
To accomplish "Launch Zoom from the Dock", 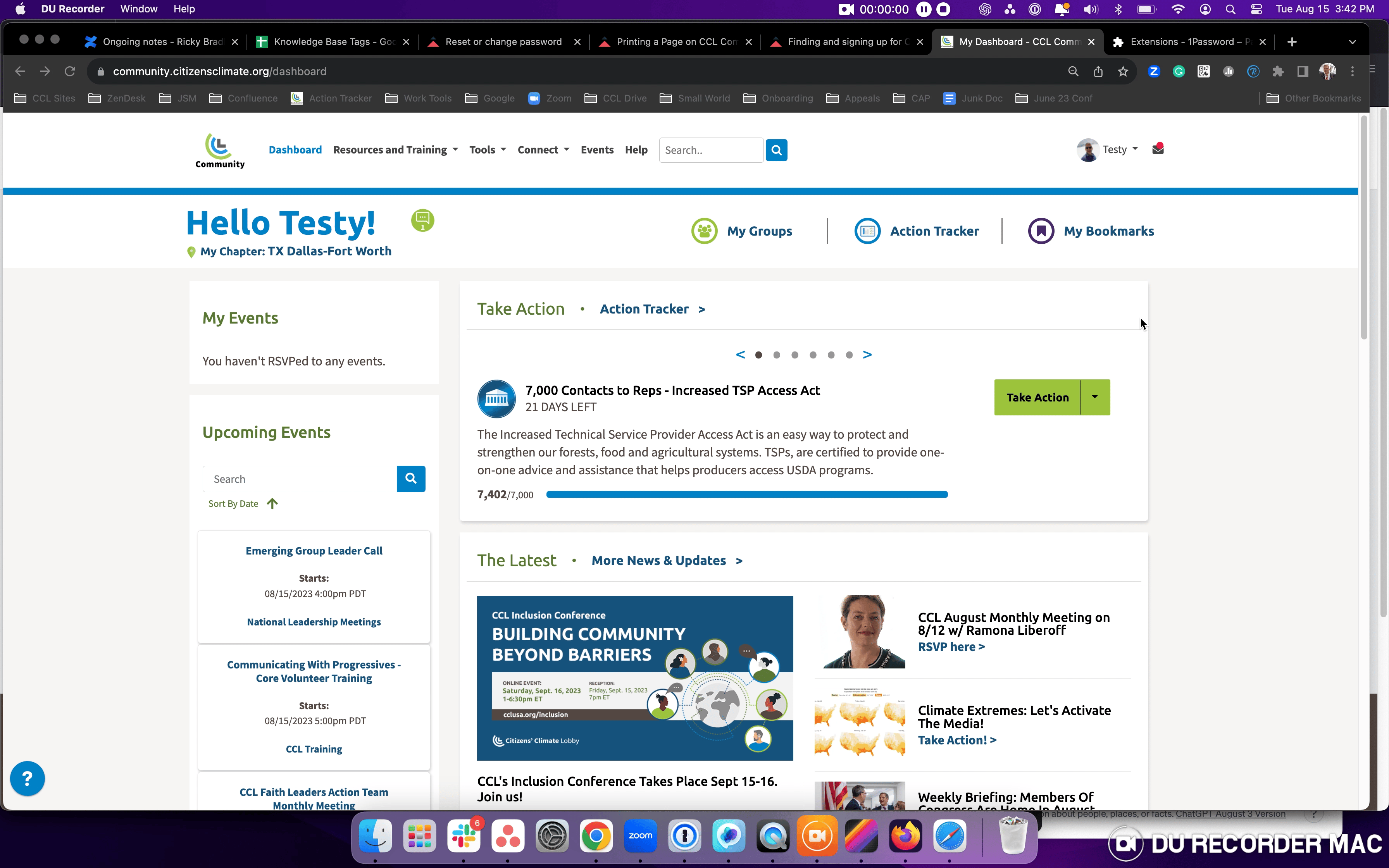I will [641, 836].
